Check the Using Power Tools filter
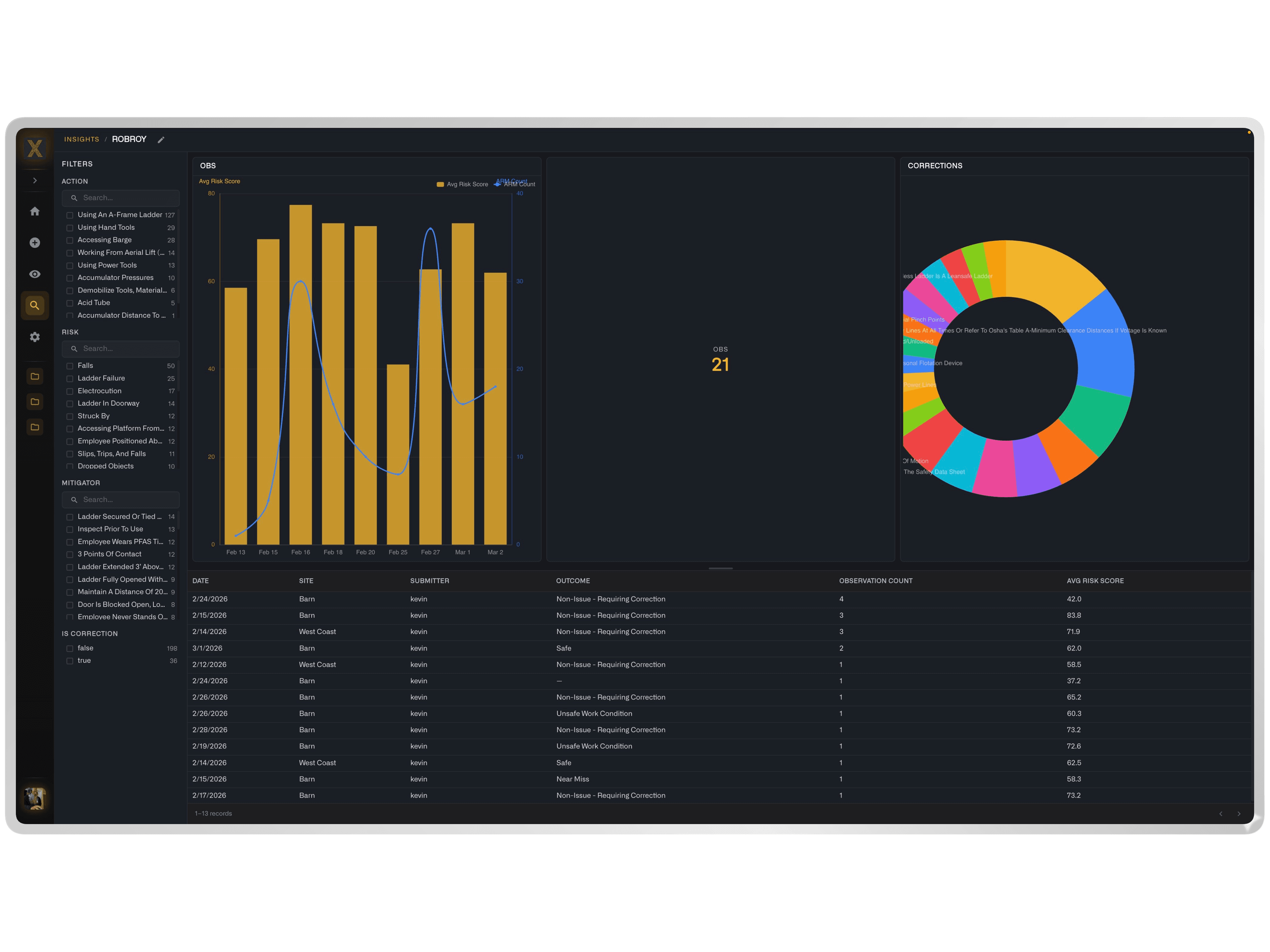The width and height of the screenshot is (1270, 952). pyautogui.click(x=69, y=266)
